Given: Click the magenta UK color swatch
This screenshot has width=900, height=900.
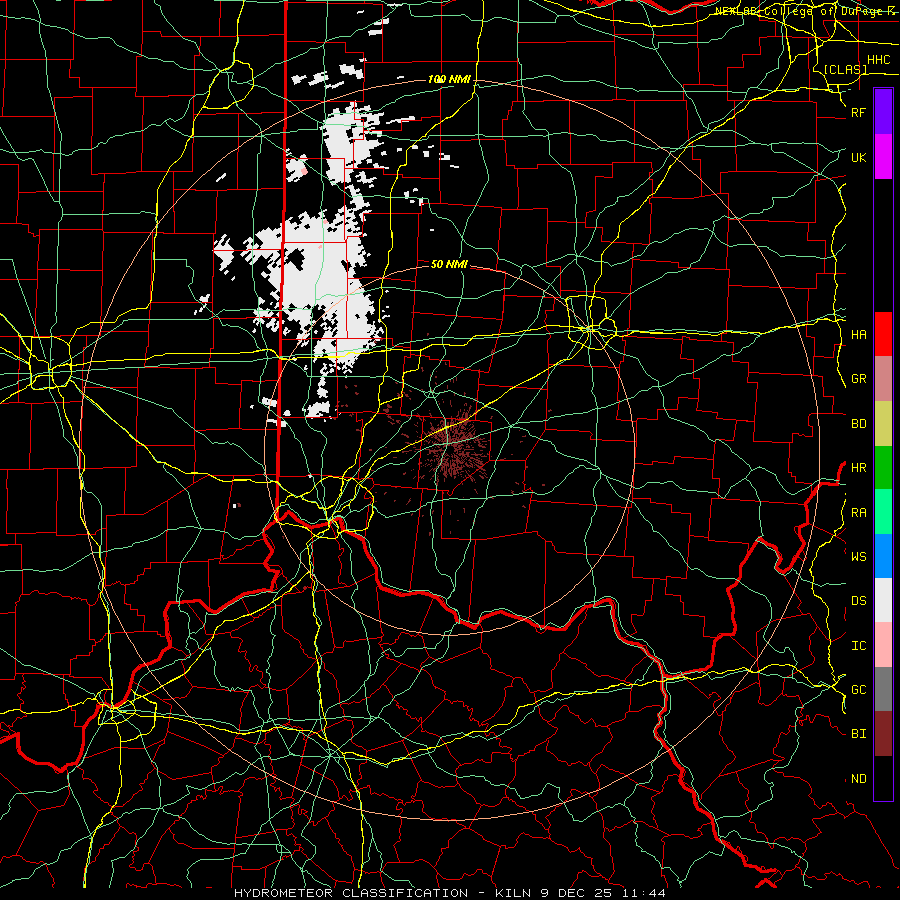Looking at the screenshot, I should 883,157.
